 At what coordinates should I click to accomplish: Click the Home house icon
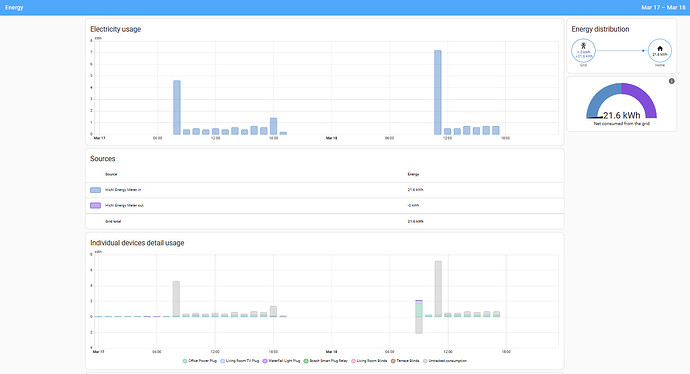click(x=660, y=48)
